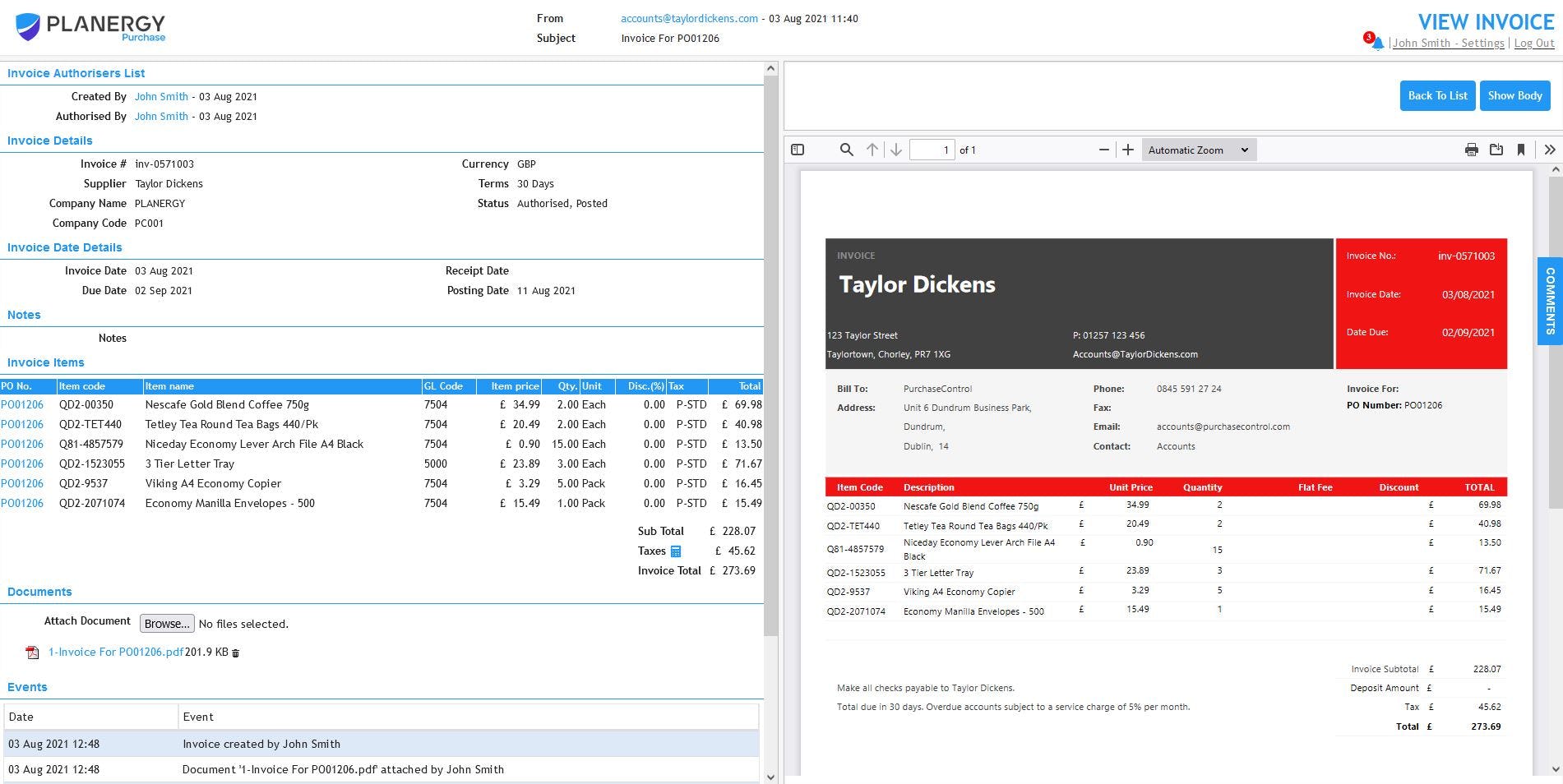Open the 1-Invoice For PO01206.pdf link
This screenshot has height=784, width=1563.
[115, 652]
